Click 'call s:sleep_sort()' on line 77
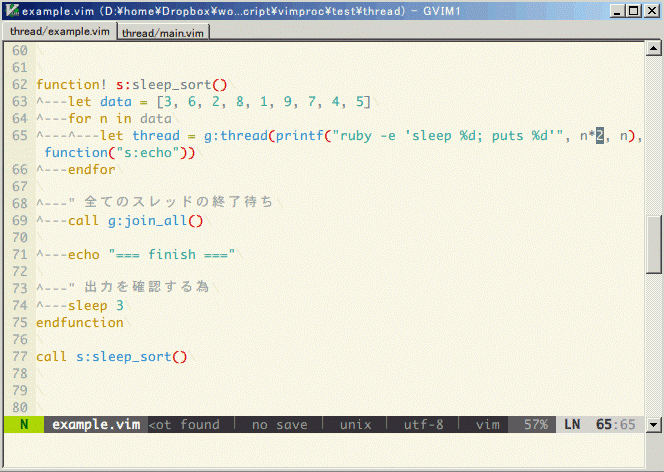The width and height of the screenshot is (664, 472). click(x=111, y=356)
